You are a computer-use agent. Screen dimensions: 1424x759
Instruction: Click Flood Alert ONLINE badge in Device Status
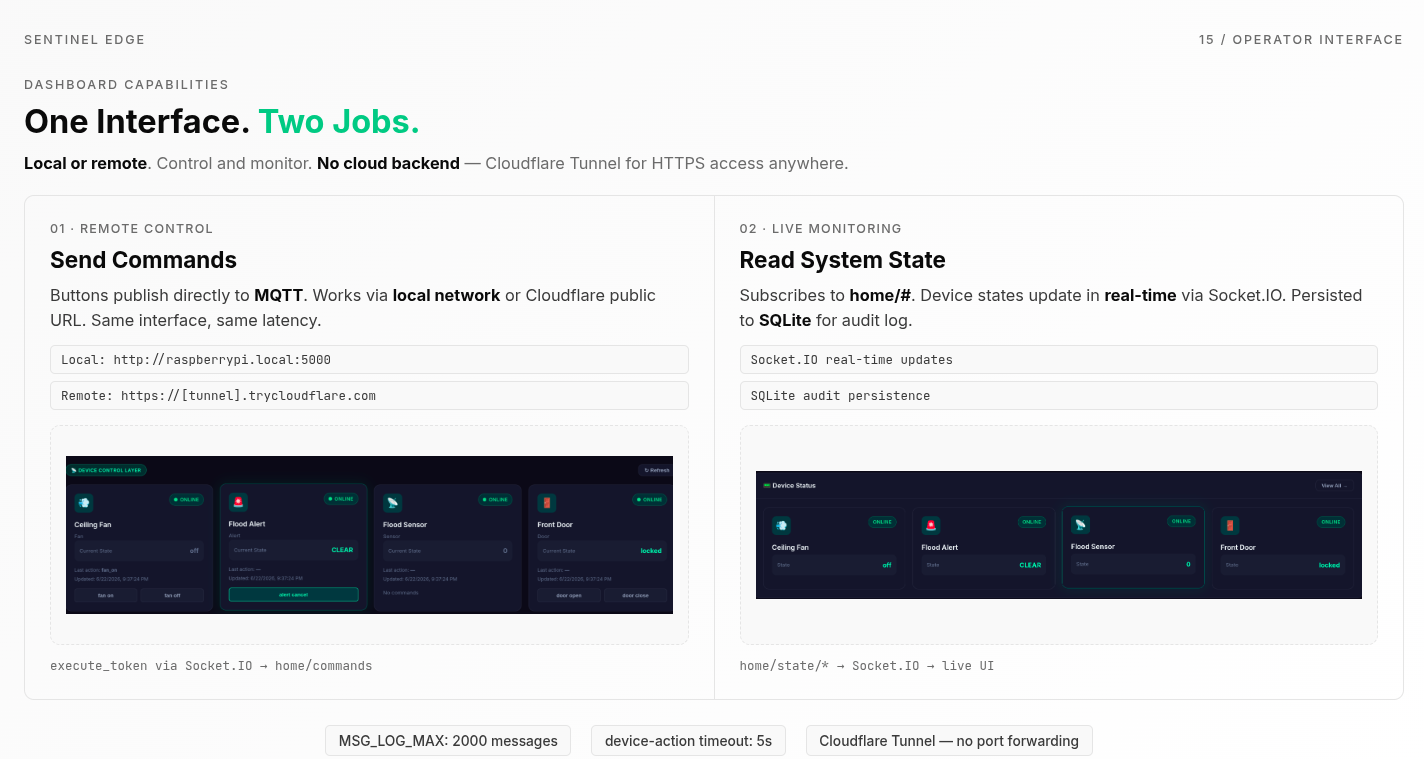pos(1032,522)
